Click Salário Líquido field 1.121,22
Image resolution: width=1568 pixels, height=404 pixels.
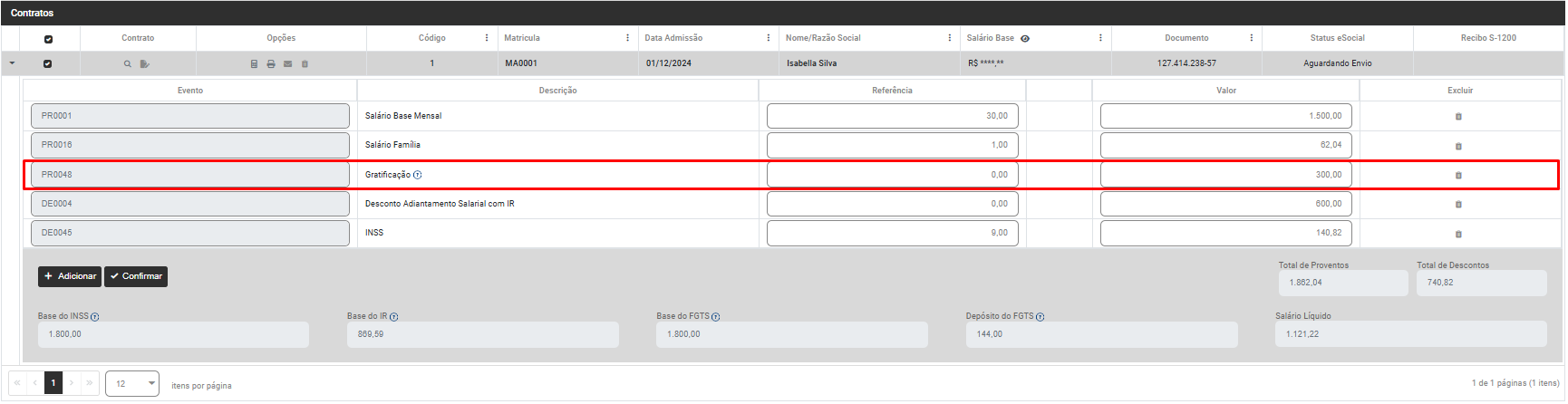[x=1411, y=334]
